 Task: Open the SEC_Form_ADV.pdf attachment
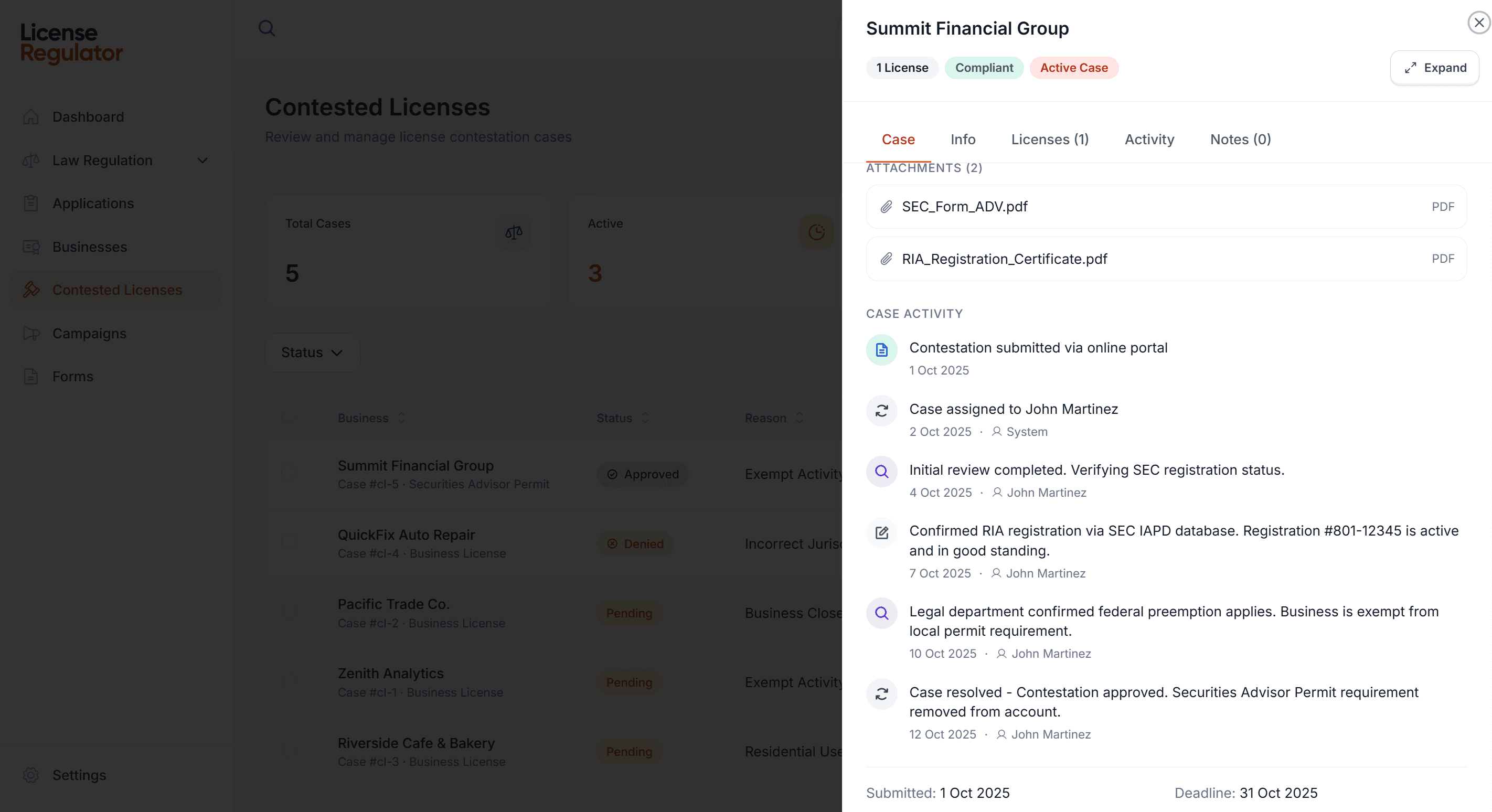point(1166,207)
